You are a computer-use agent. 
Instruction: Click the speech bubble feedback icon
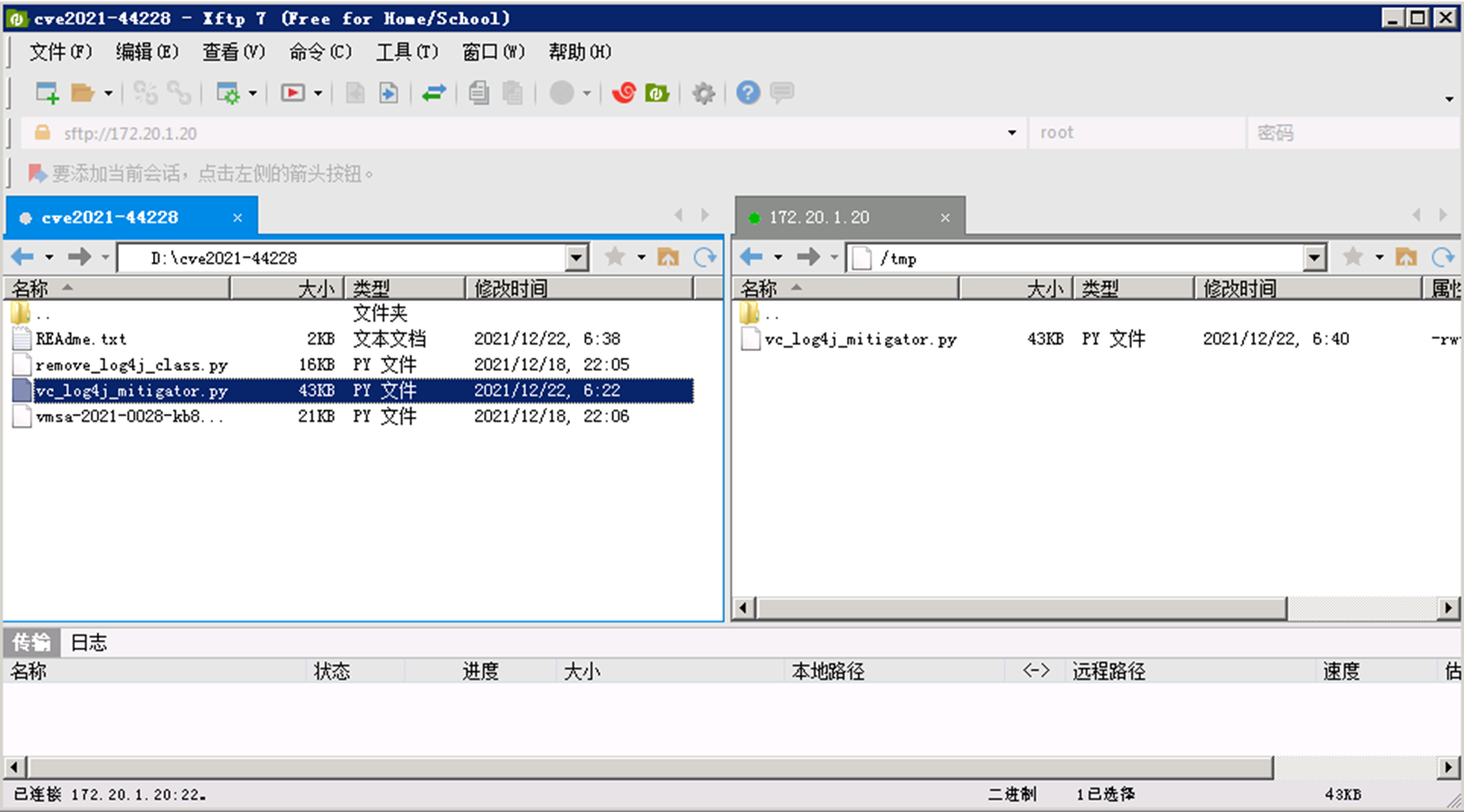(782, 92)
